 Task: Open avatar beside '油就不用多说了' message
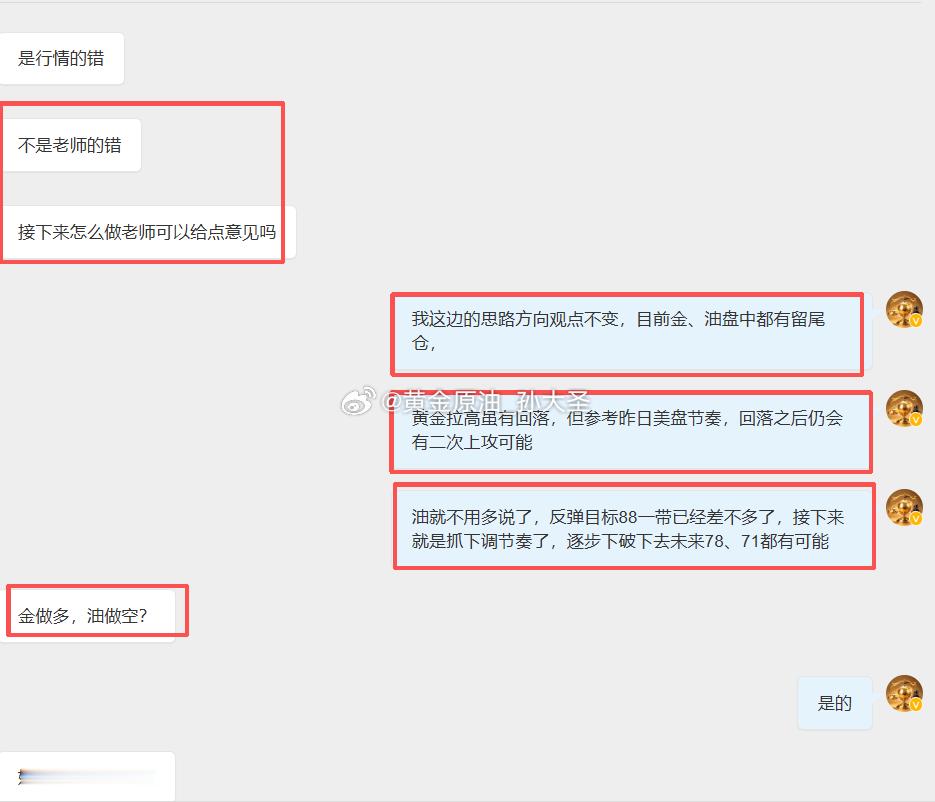tap(904, 507)
